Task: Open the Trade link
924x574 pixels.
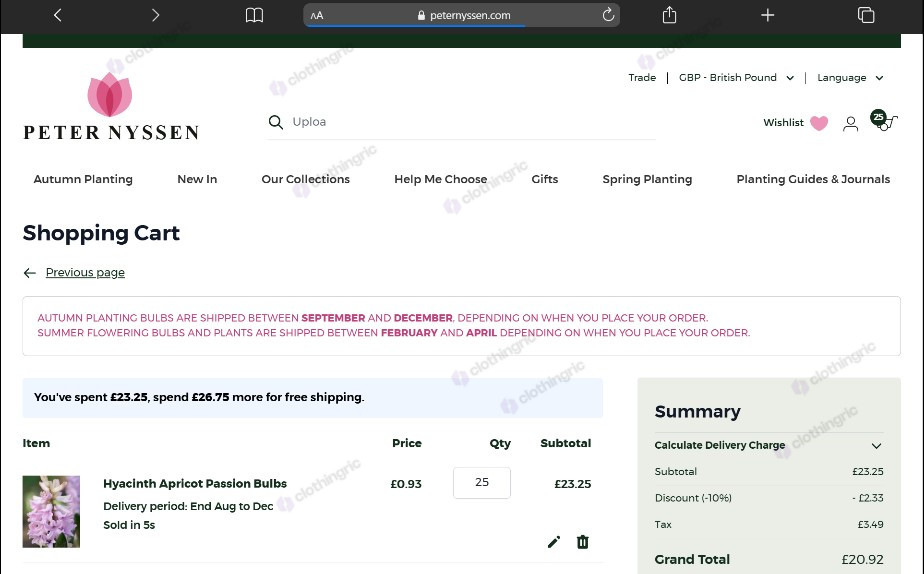Action: point(642,78)
